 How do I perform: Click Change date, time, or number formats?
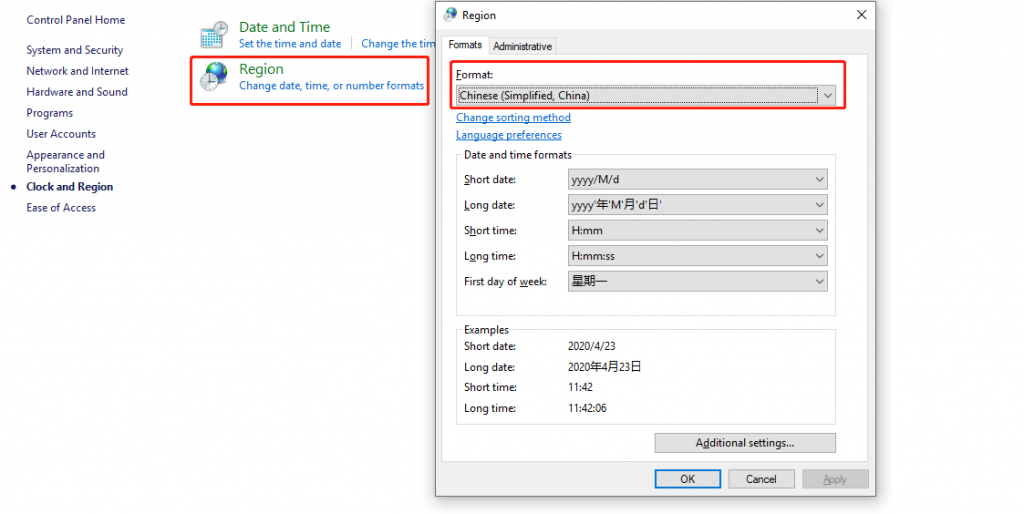(331, 86)
